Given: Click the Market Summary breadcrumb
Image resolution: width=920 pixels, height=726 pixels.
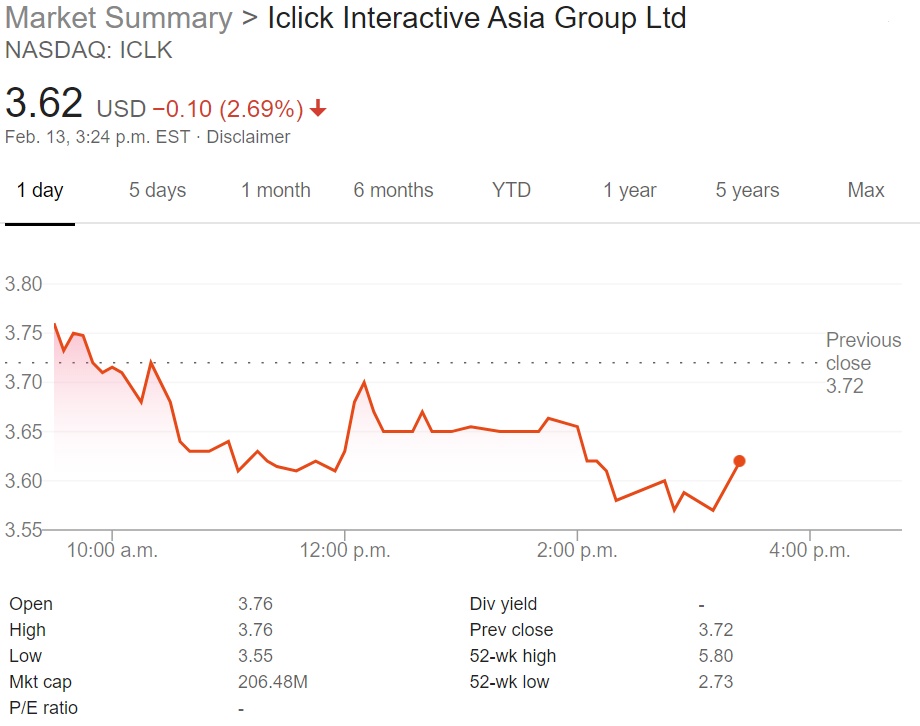Looking at the screenshot, I should tap(118, 18).
